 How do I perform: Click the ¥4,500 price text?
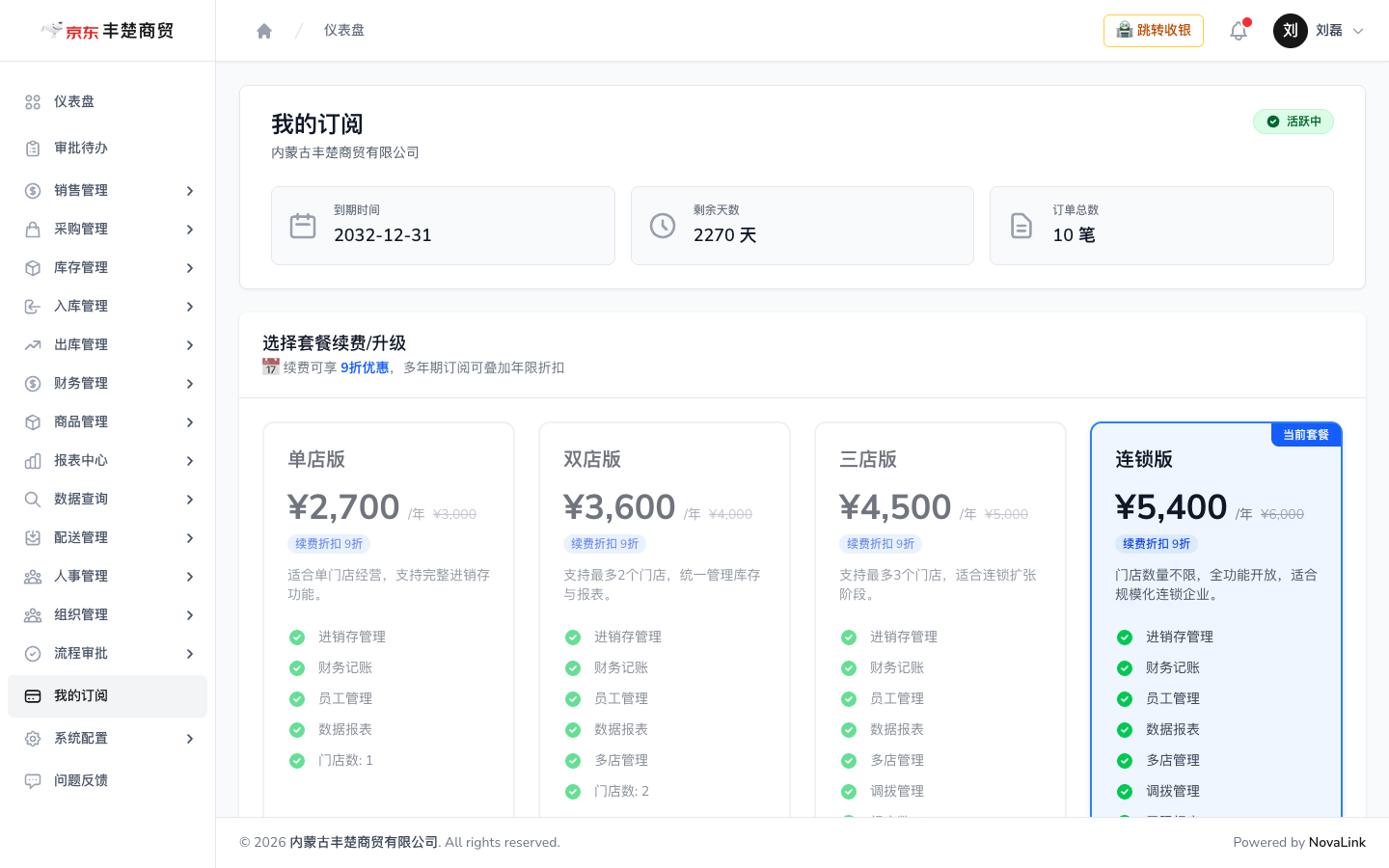point(895,507)
